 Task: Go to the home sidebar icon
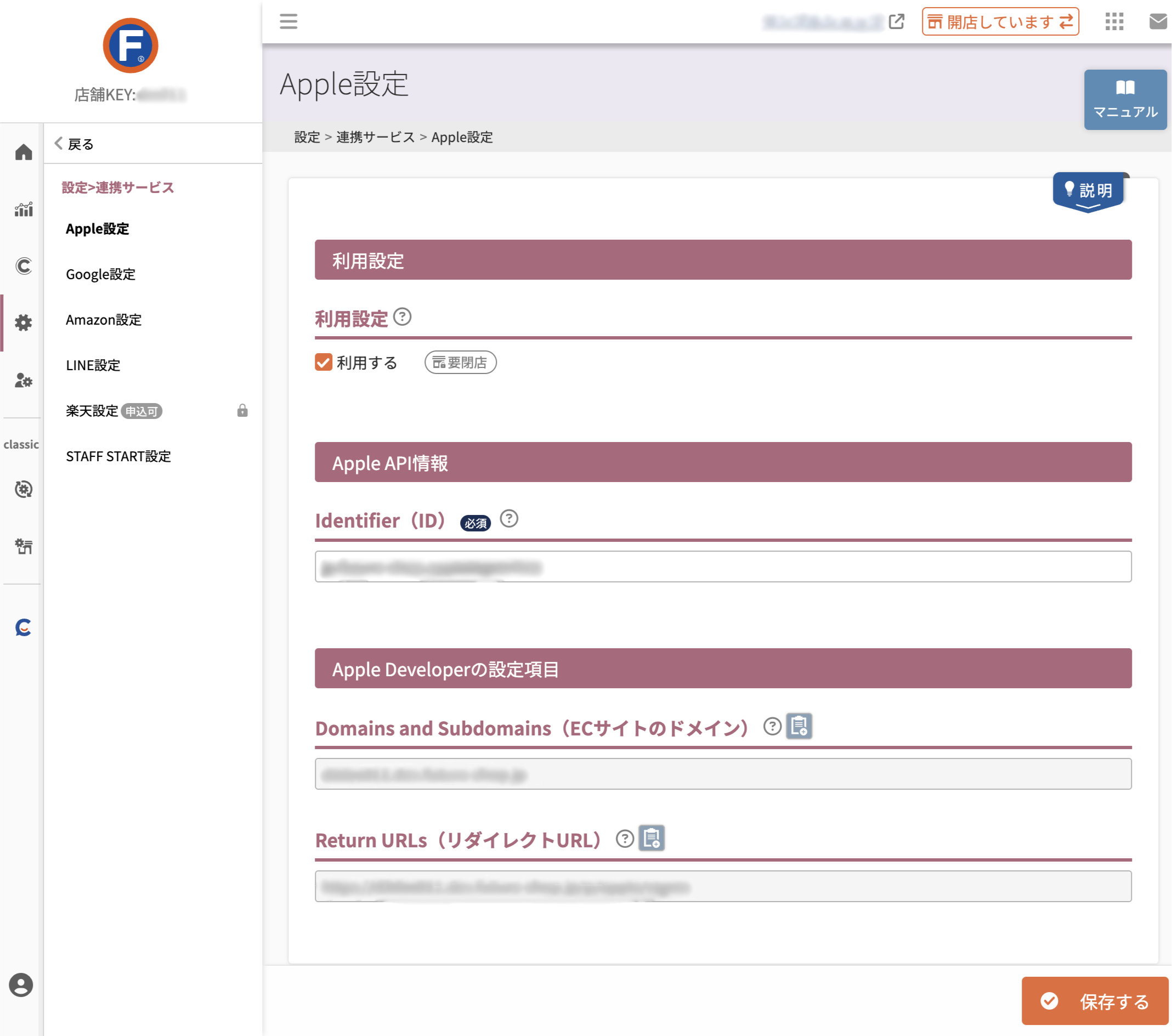[24, 152]
